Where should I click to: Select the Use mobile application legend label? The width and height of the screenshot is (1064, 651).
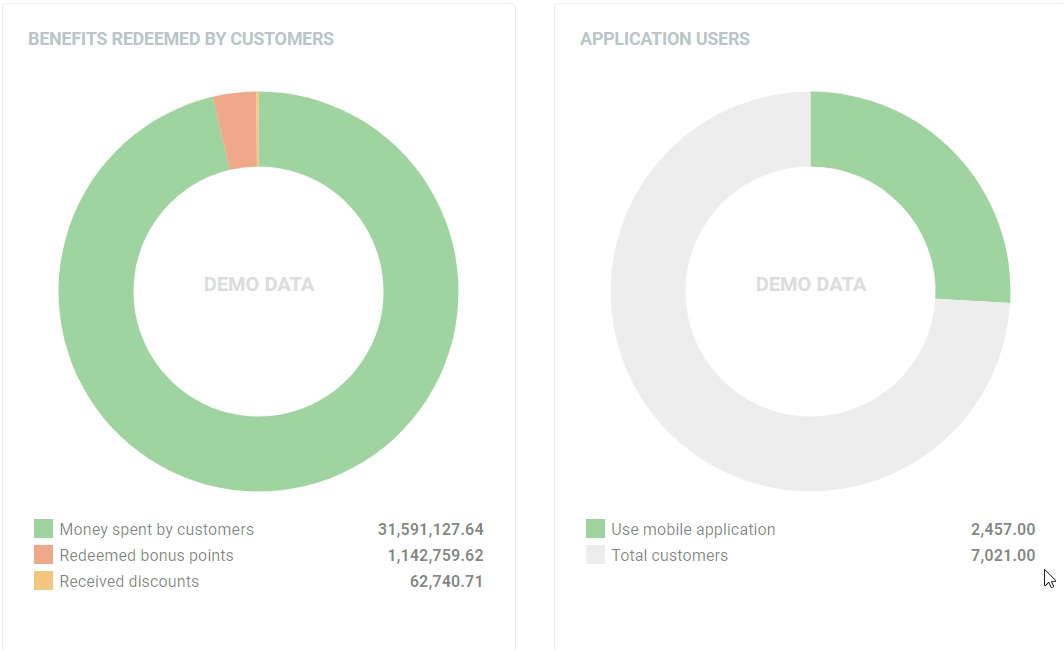pyautogui.click(x=693, y=529)
